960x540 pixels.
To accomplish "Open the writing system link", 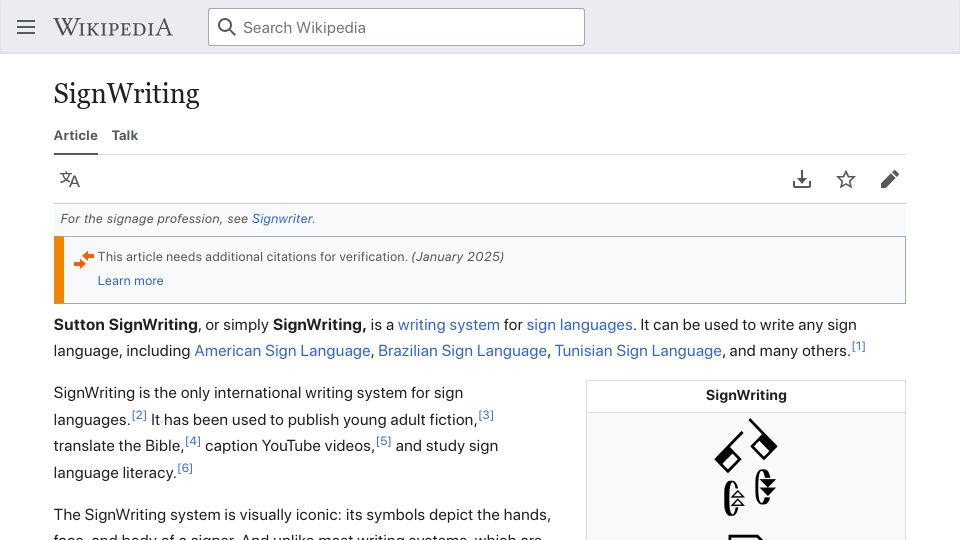I will coord(449,324).
